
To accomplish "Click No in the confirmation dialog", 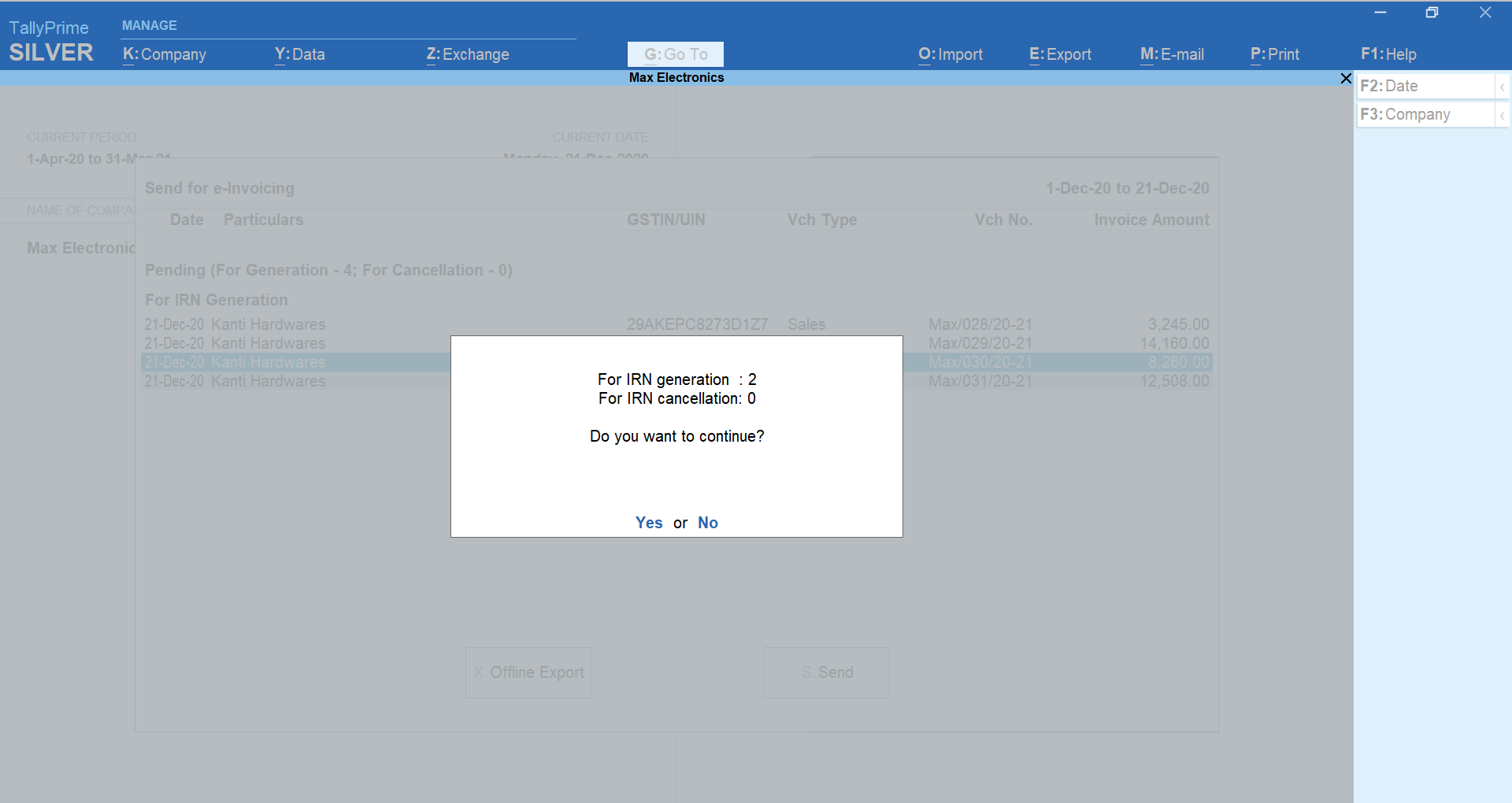I will 707,523.
